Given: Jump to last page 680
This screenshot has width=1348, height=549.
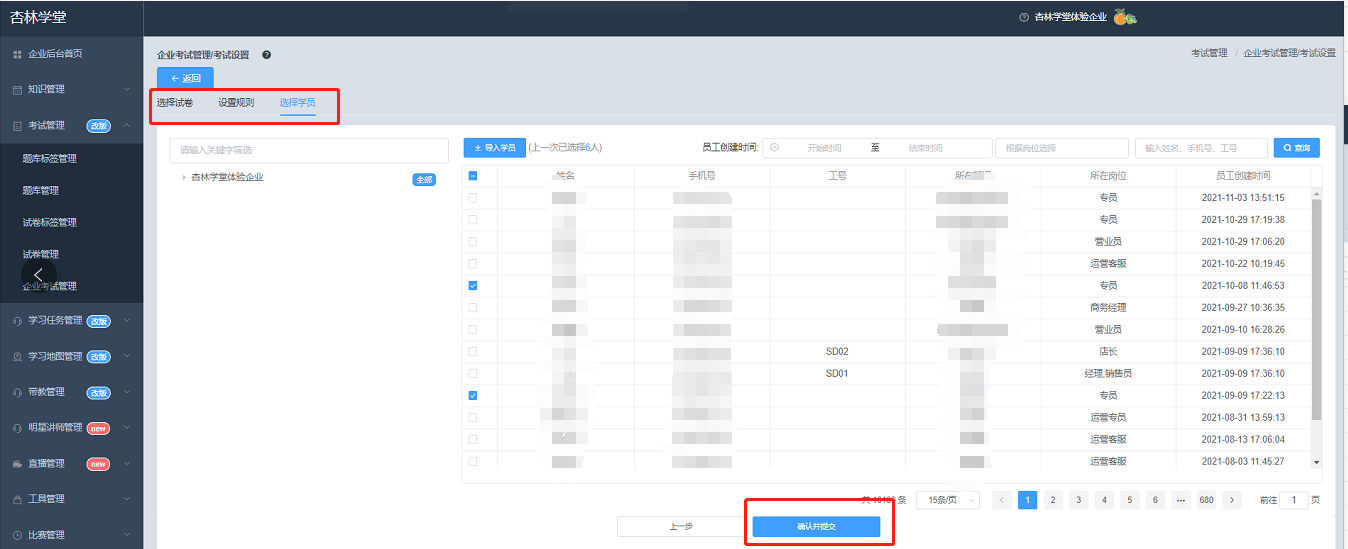Looking at the screenshot, I should coord(1206,500).
